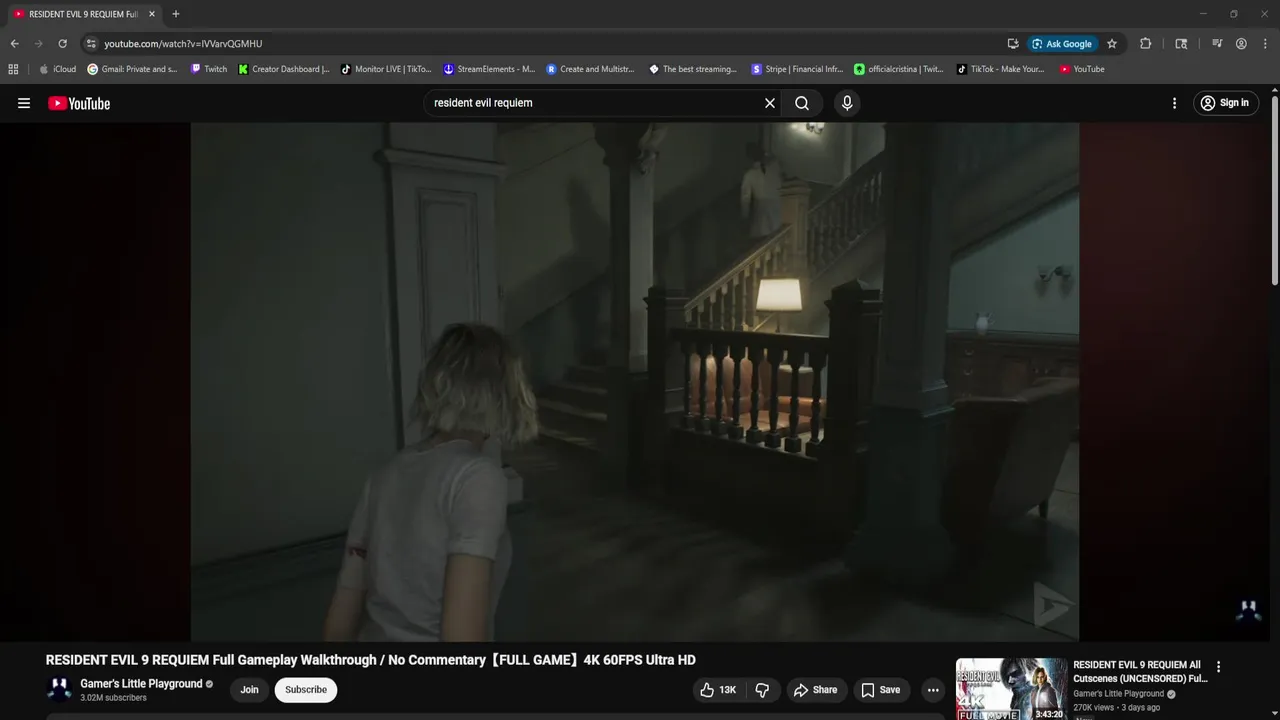Open the iCloud bookmark
Screen dimensions: 1280x720
pyautogui.click(x=57, y=69)
